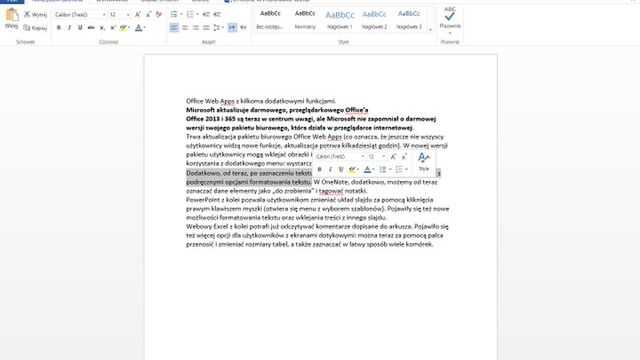Click the Kopiuj copy button
Screen dimensions: 640x360
point(35,28)
